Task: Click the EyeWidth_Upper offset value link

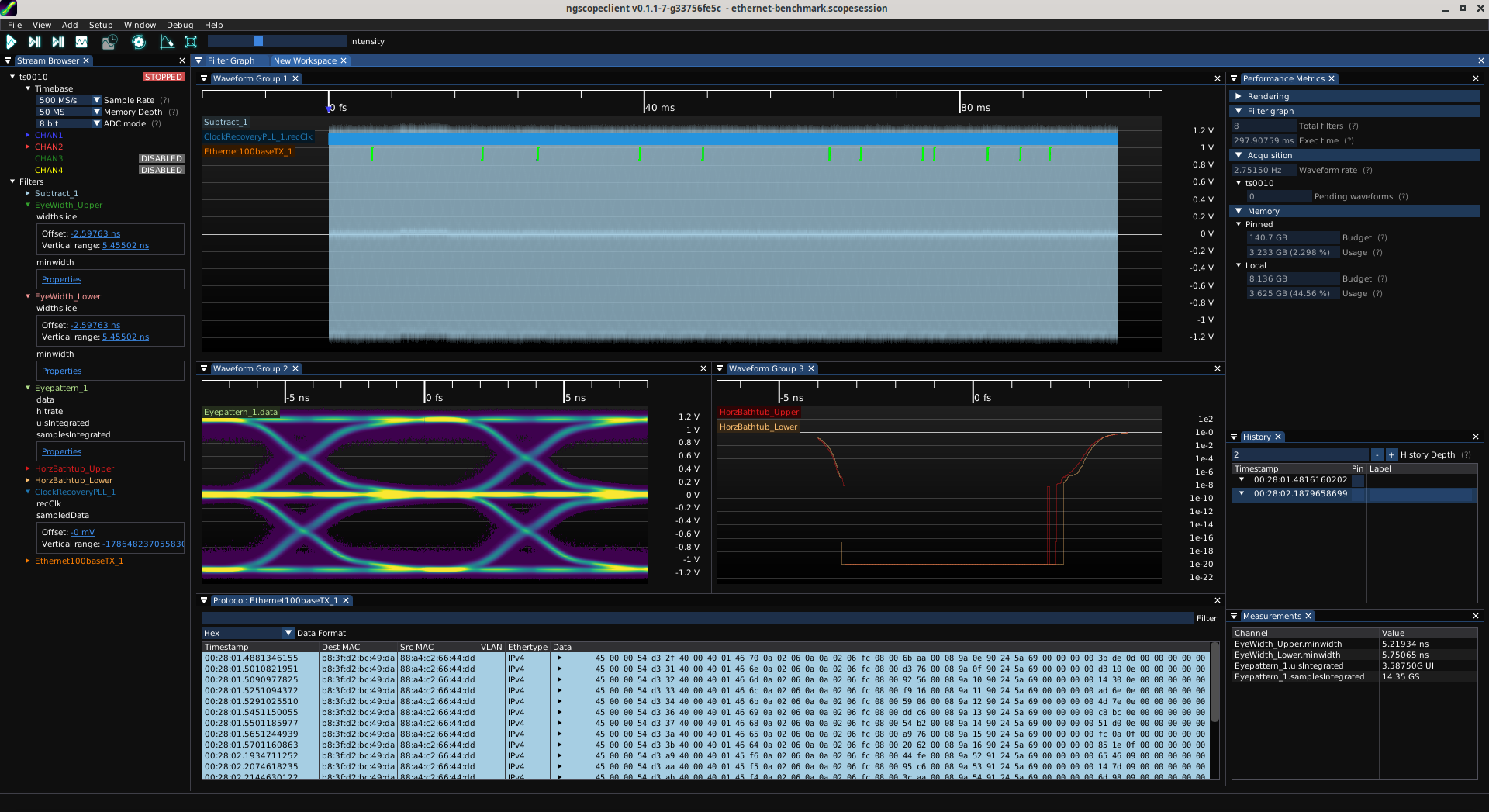Action: (95, 234)
